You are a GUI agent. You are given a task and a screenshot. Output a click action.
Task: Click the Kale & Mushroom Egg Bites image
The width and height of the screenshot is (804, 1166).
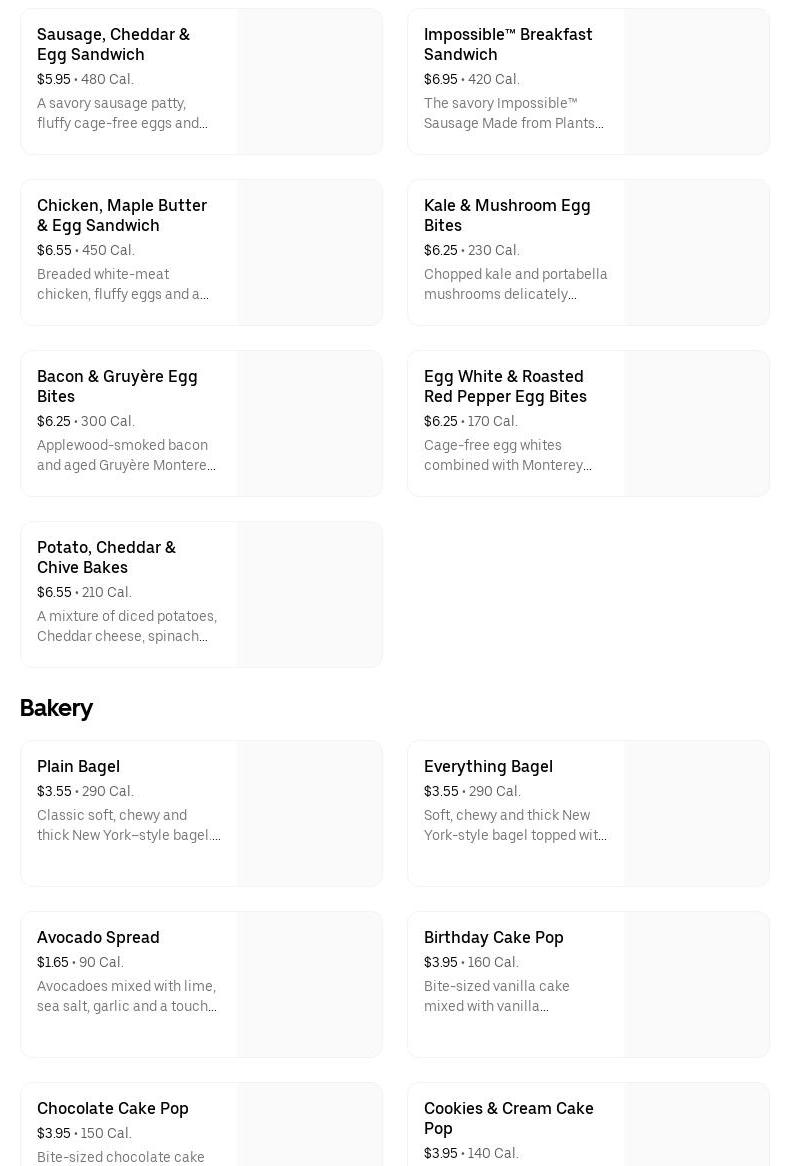coord(697,252)
